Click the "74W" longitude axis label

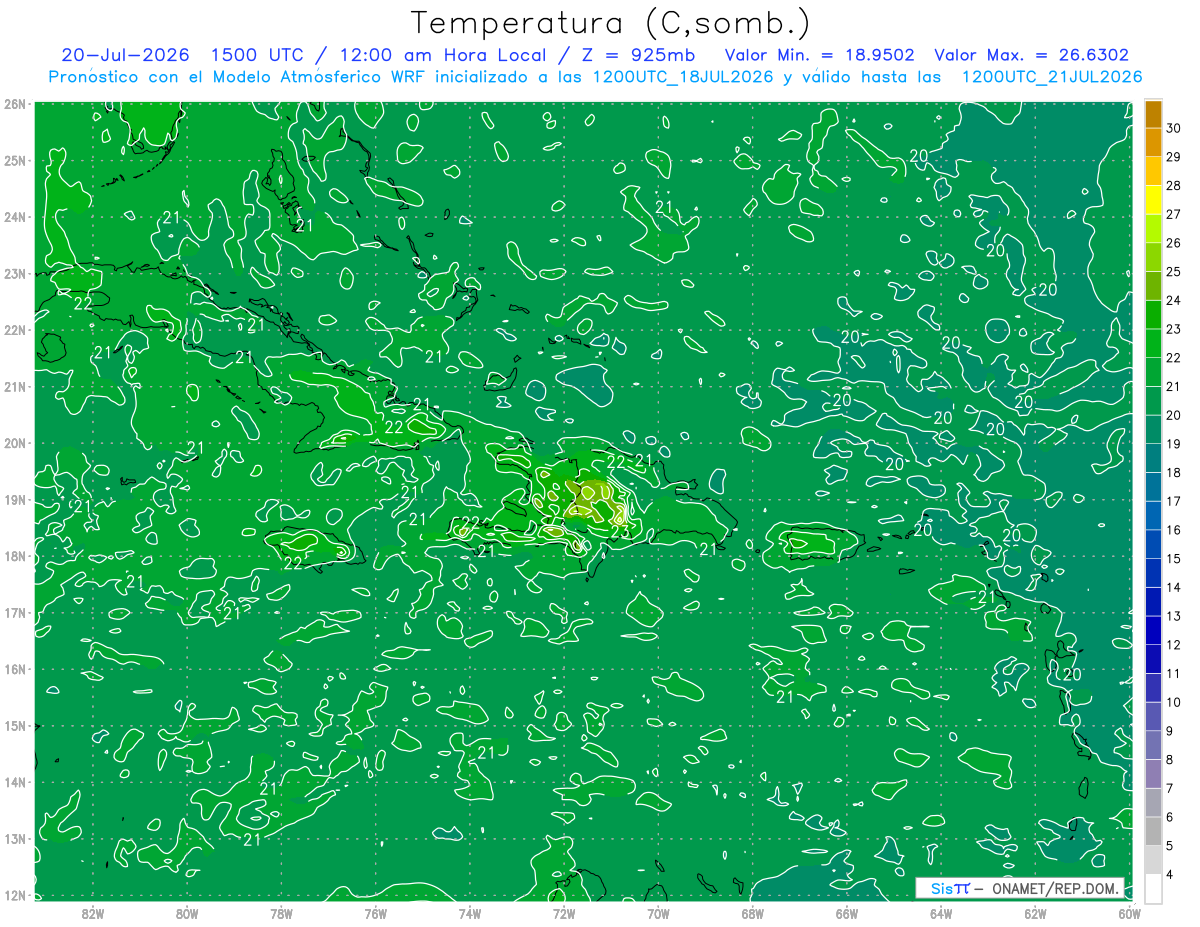pyautogui.click(x=470, y=913)
